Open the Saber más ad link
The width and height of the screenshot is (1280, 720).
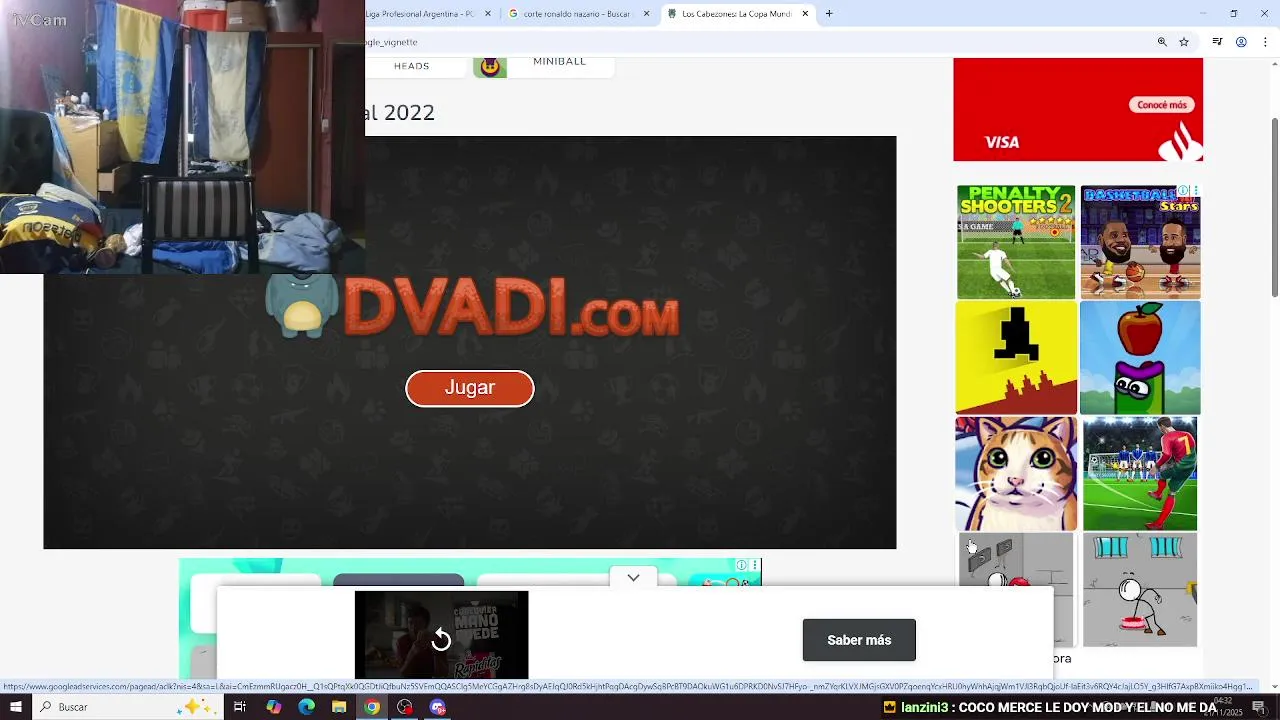(x=858, y=640)
